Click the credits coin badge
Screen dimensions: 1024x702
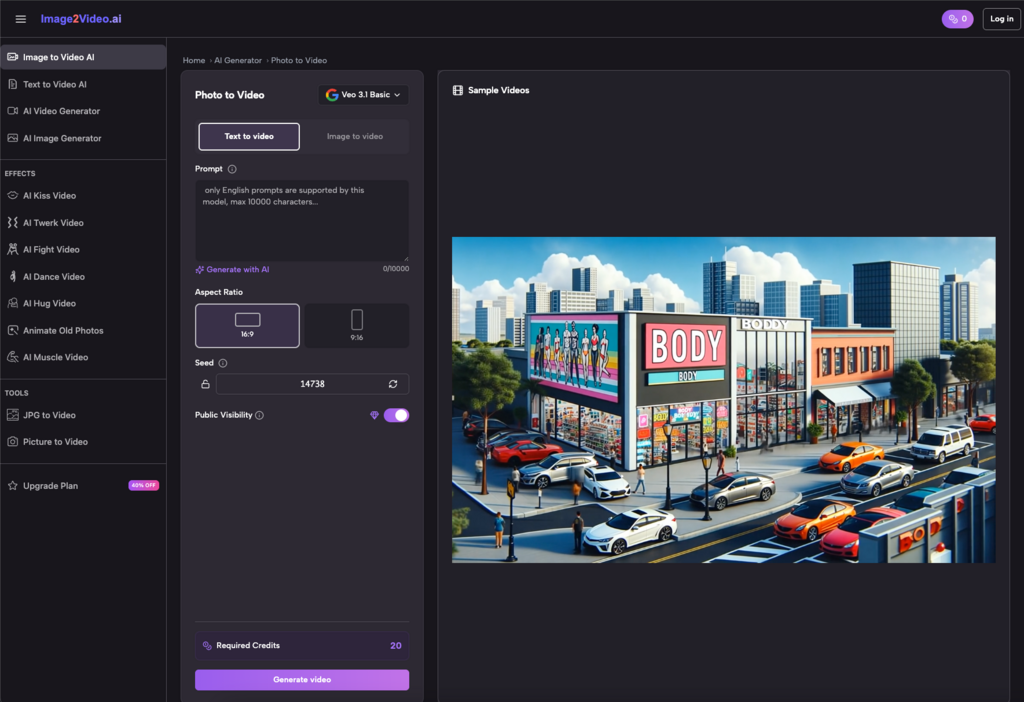[x=957, y=19]
